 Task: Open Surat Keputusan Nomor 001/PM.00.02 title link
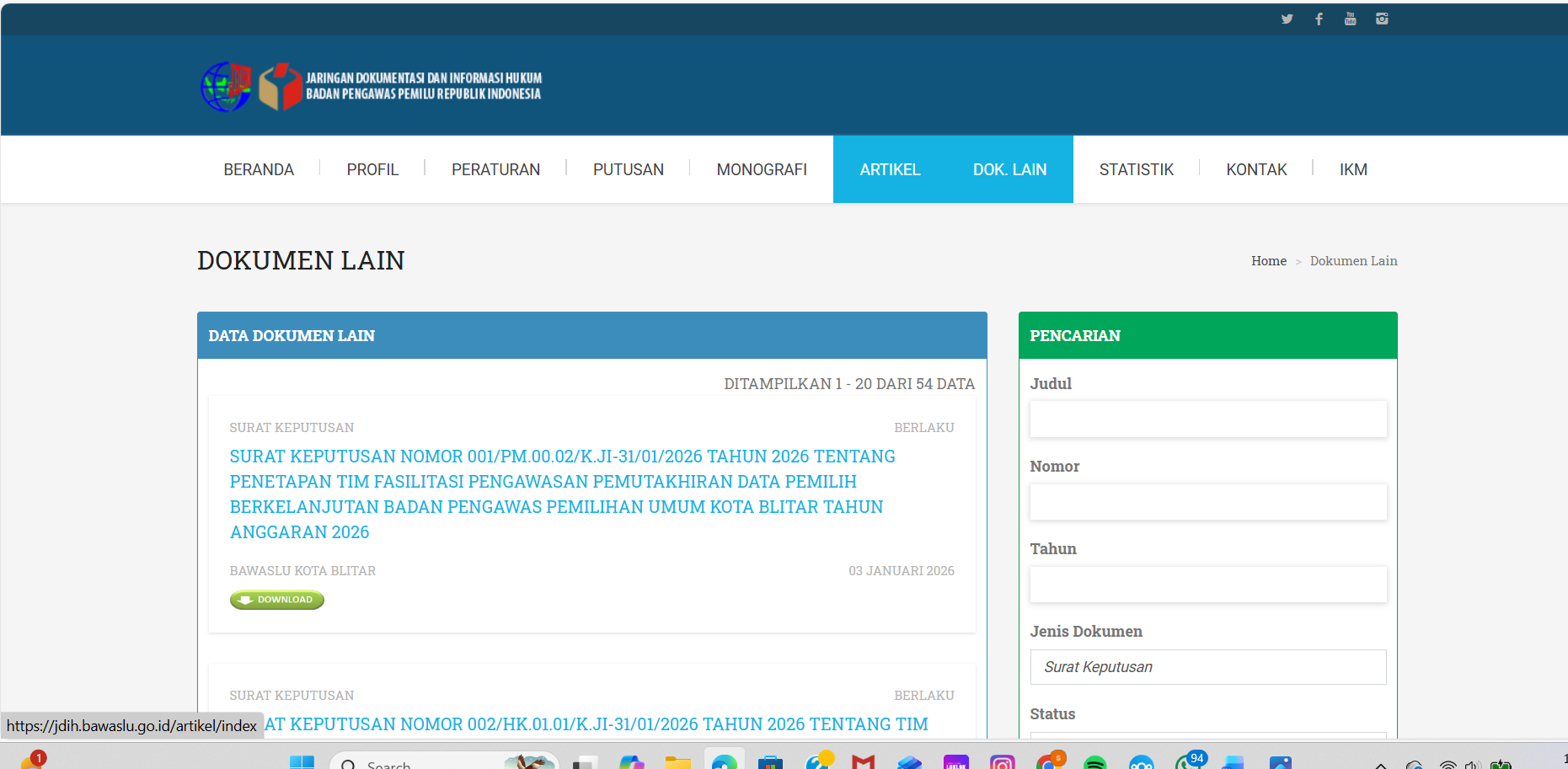(x=562, y=494)
